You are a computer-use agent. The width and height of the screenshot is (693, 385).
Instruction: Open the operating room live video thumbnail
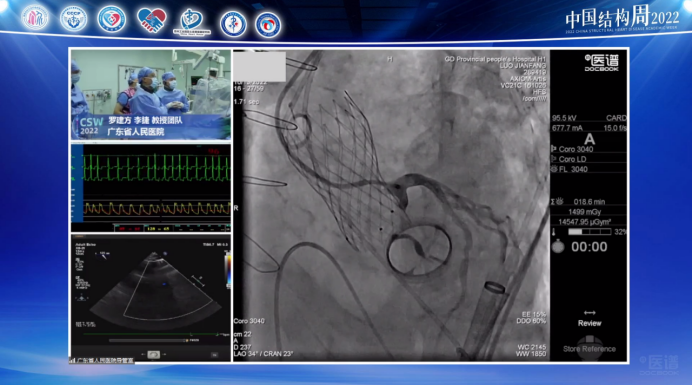151,95
